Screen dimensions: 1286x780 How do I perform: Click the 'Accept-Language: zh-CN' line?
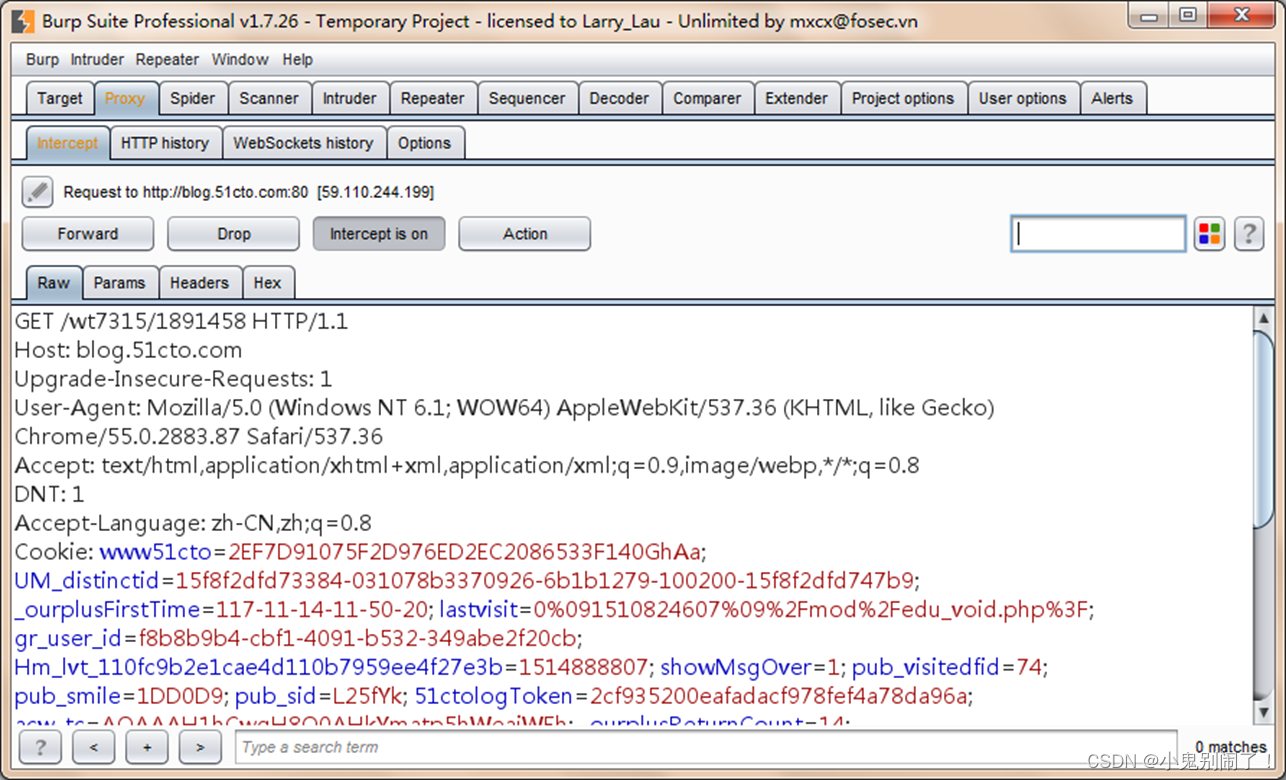(193, 524)
